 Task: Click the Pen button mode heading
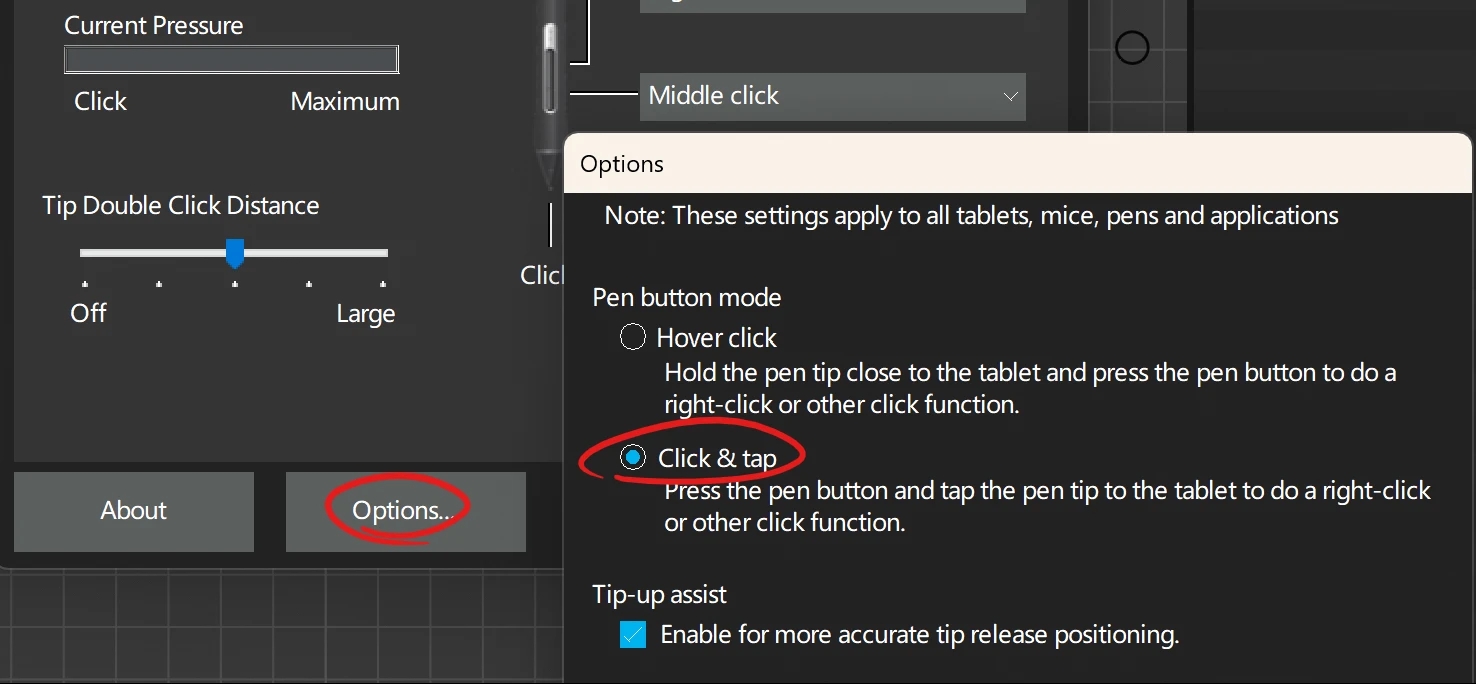pos(687,297)
